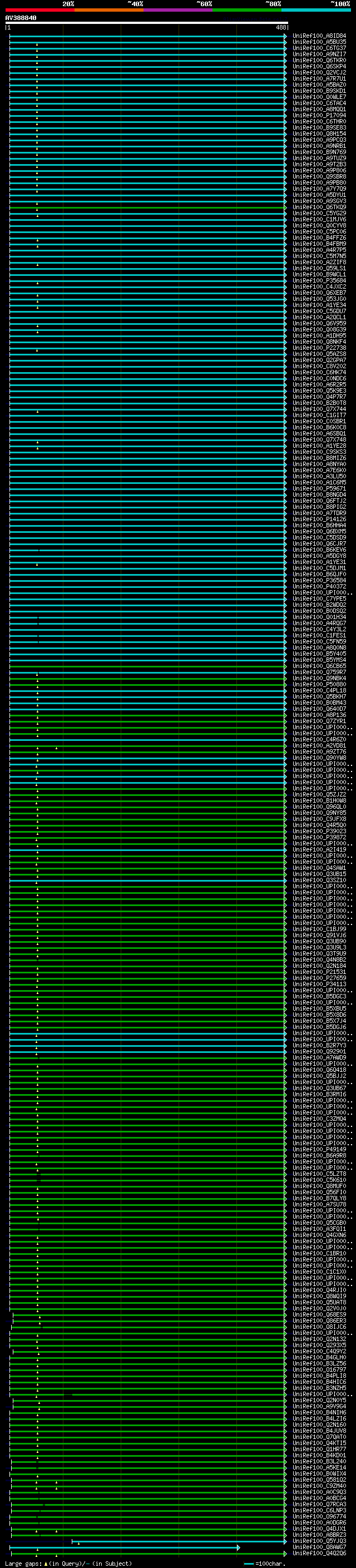Click the cyan ~100% identity legend segment

(x=316, y=10)
